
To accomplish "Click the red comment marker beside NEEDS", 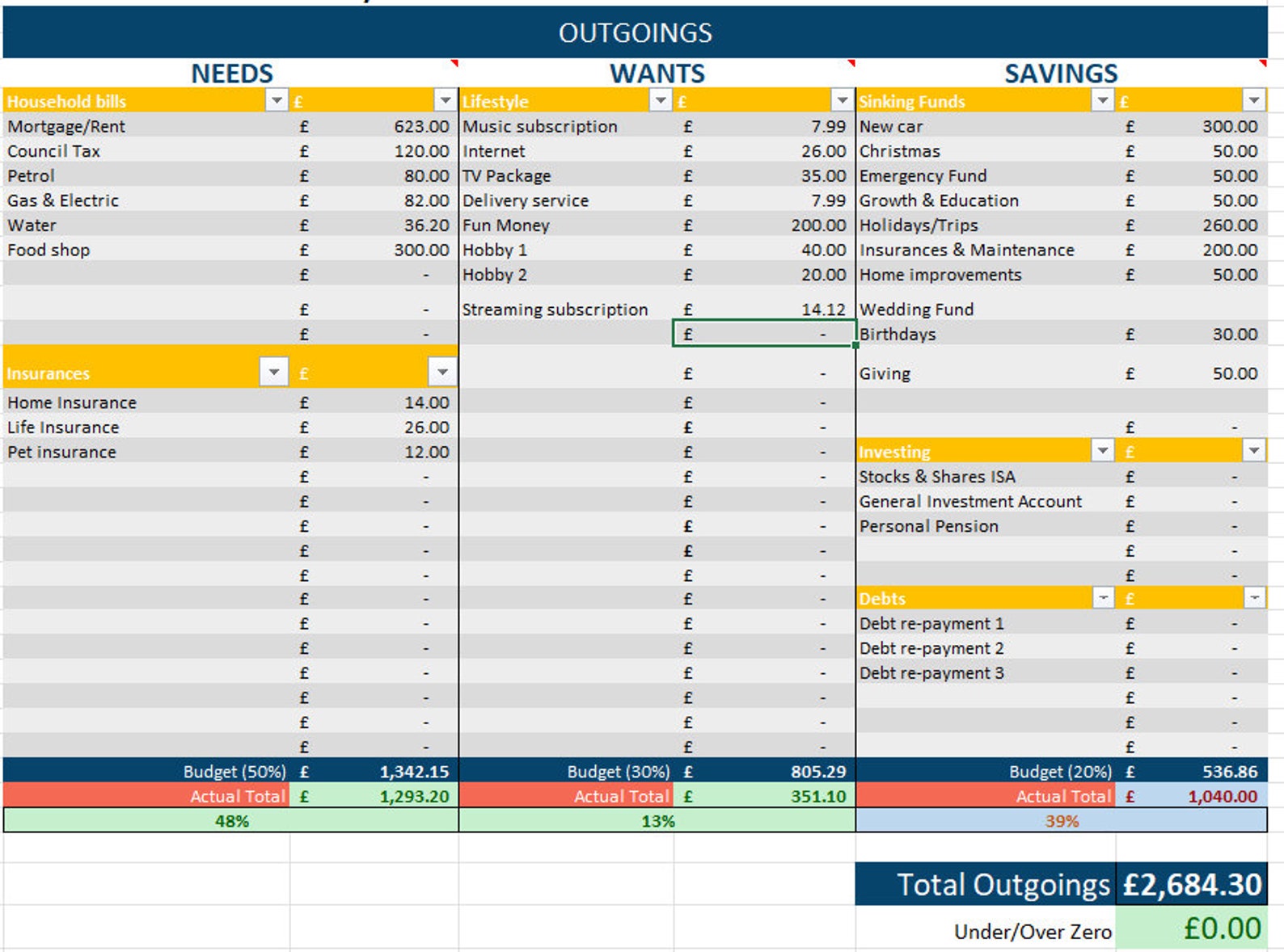I will click(x=454, y=62).
